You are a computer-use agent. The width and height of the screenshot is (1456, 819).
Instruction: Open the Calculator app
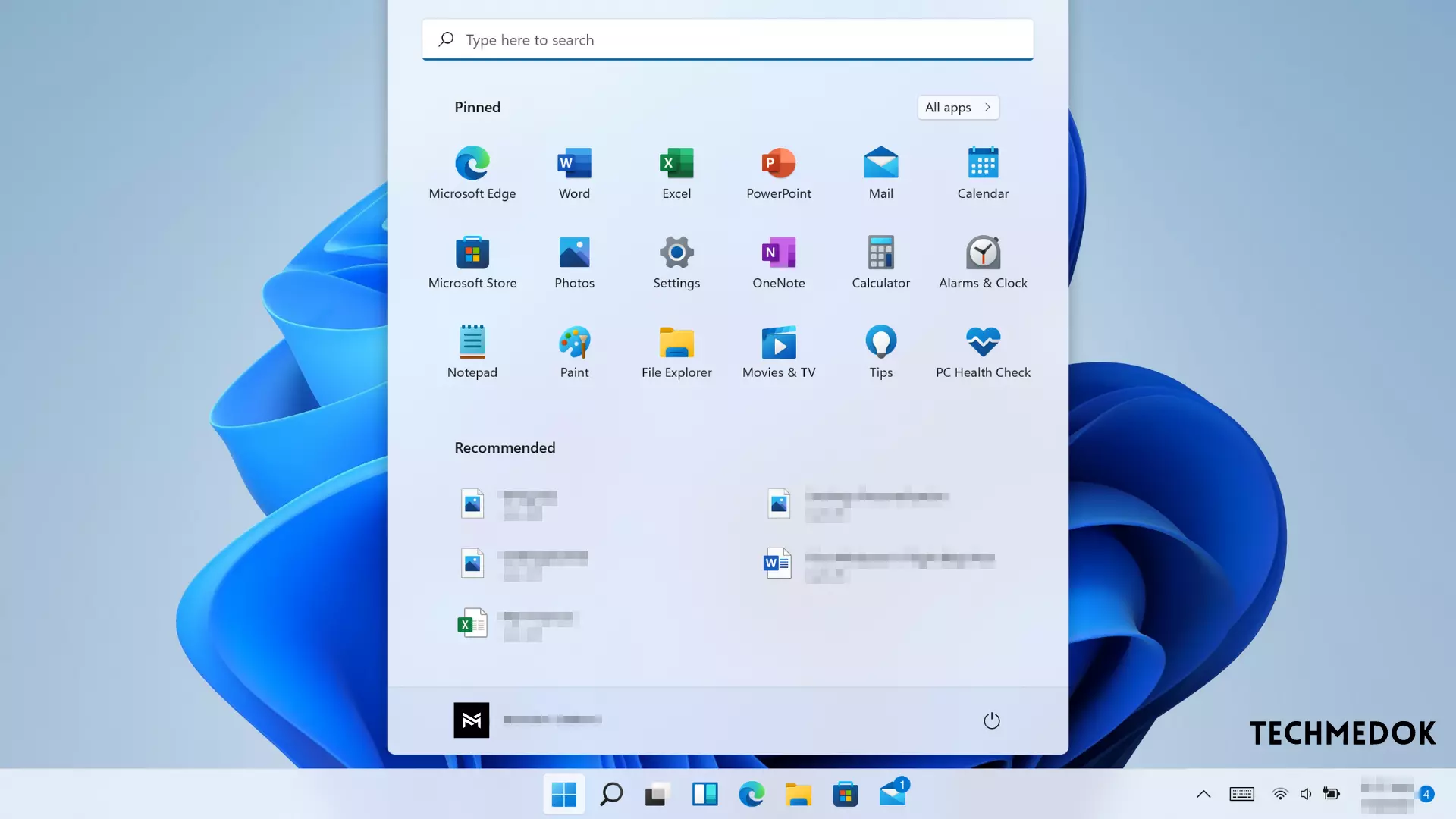880,262
